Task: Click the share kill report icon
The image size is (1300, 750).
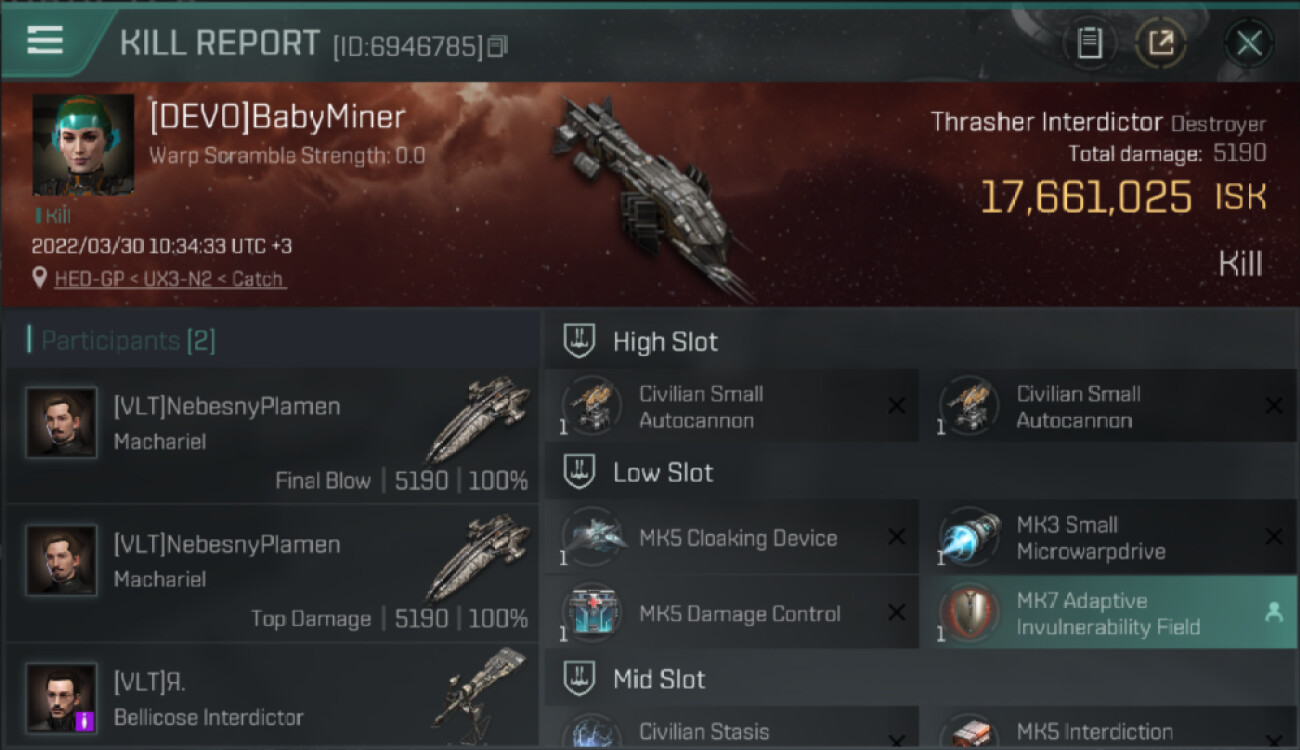Action: (x=1160, y=43)
